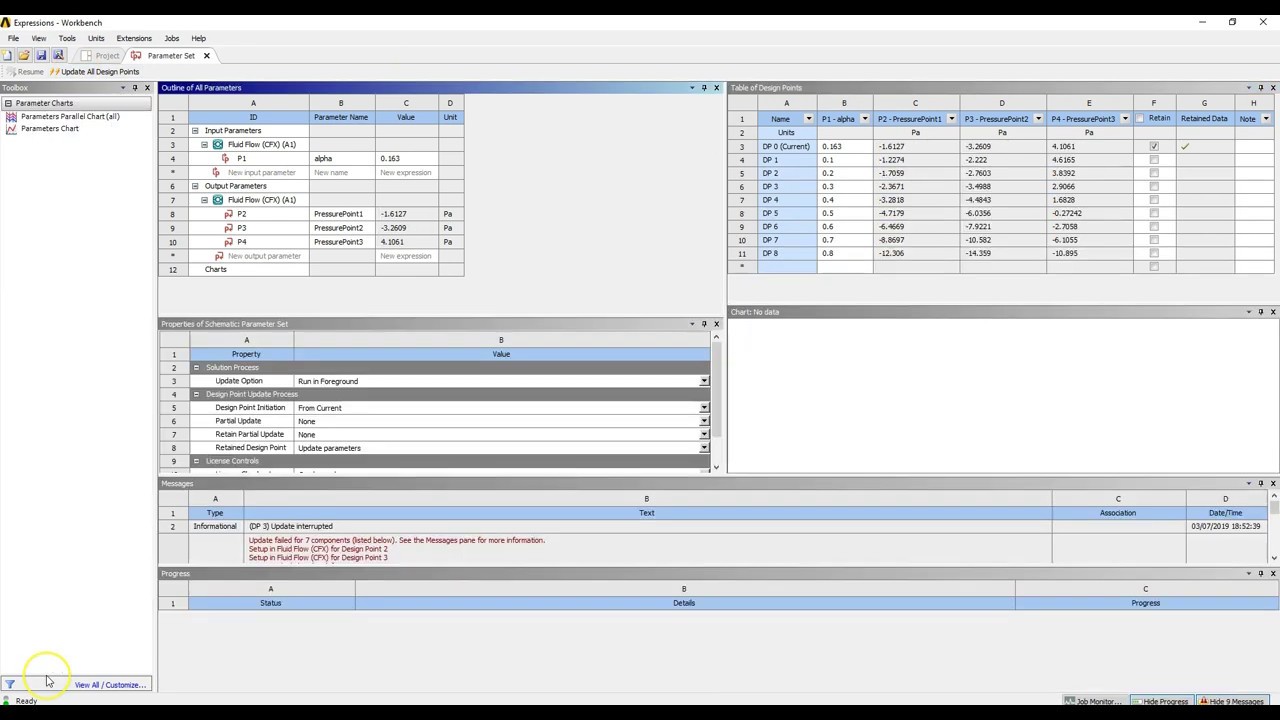This screenshot has height=720, width=1280.
Task: Close the Table of Design Points panel
Action: 1273,88
